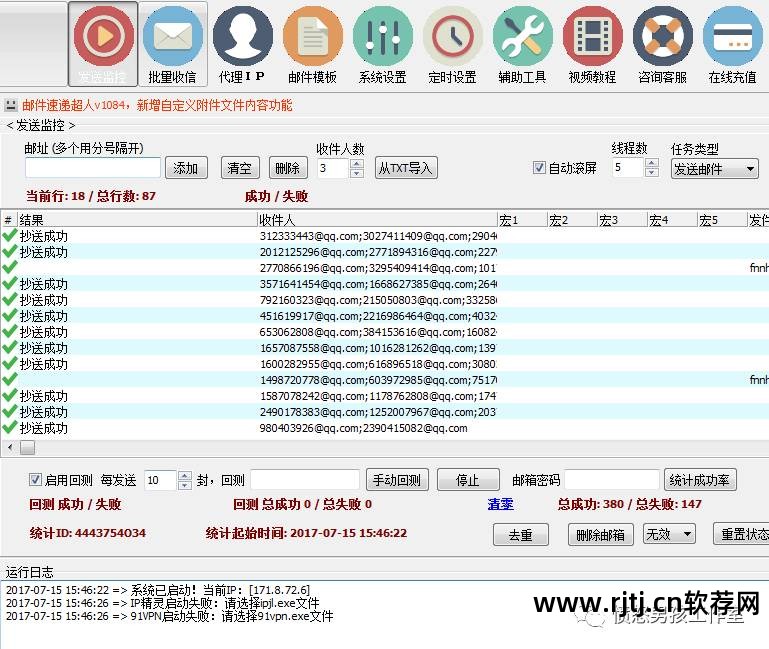The image size is (769, 649).
Task: Select row with 2012125296@qq.com recipients
Action: click(x=384, y=252)
